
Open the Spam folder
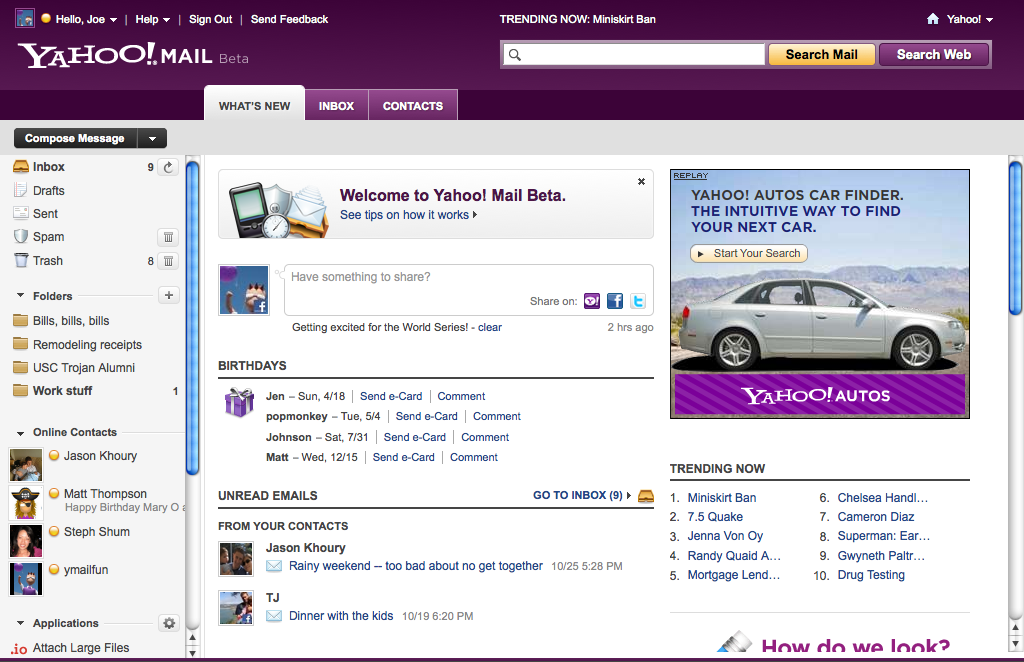tap(48, 237)
